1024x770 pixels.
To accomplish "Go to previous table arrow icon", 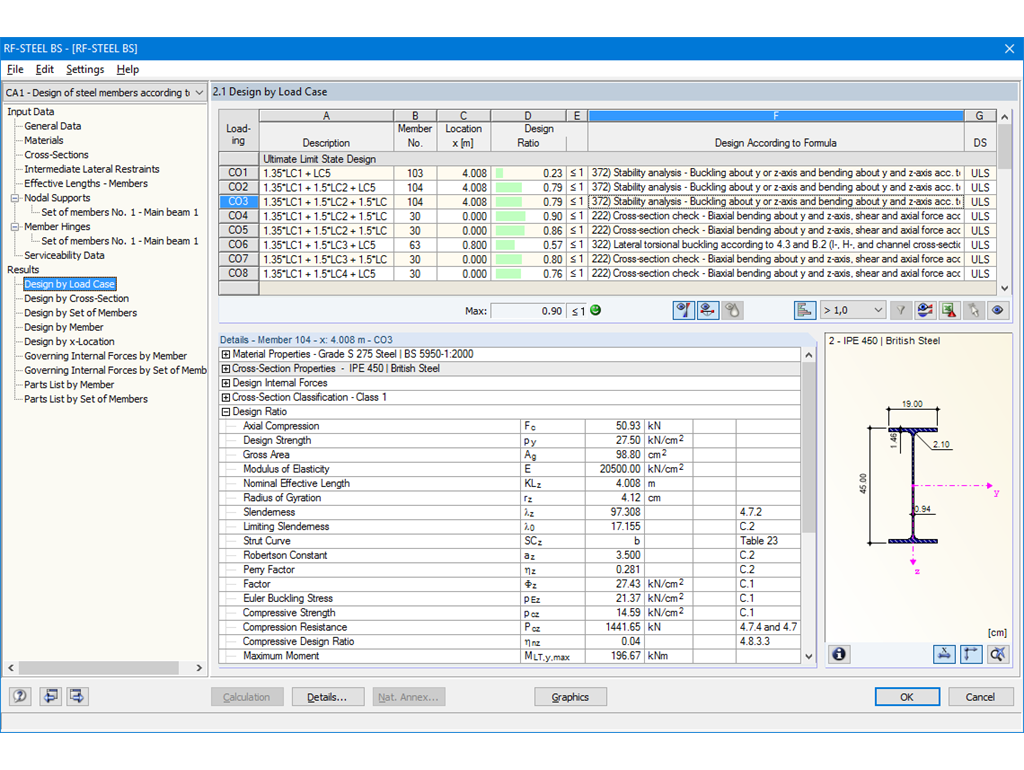I will 50,696.
